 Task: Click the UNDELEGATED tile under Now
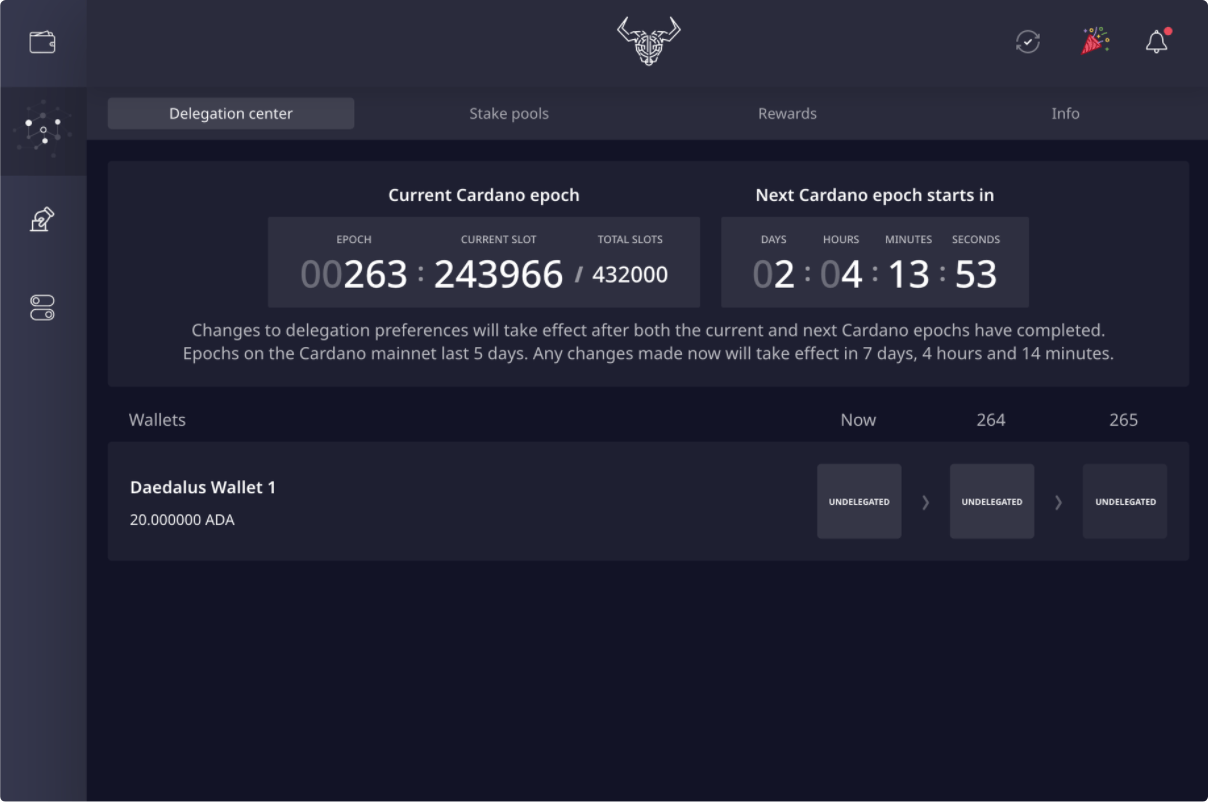pos(859,501)
